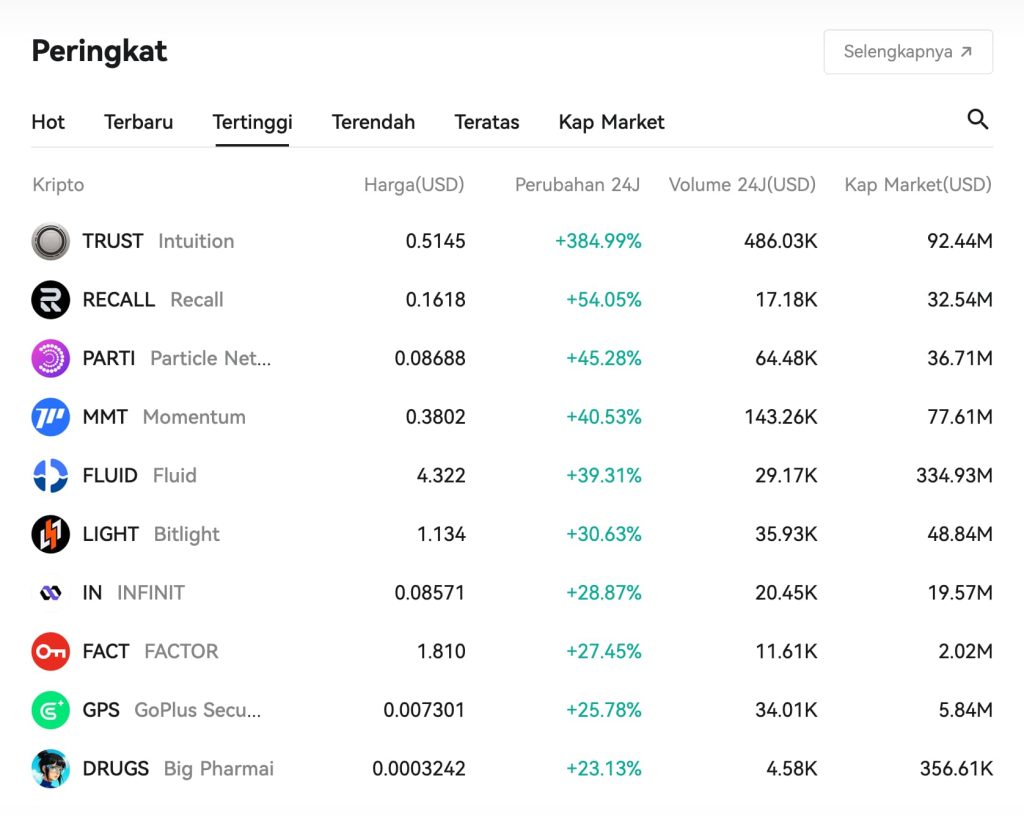Open the Terbaru tab
Screen dimensions: 1024x817
[138, 121]
